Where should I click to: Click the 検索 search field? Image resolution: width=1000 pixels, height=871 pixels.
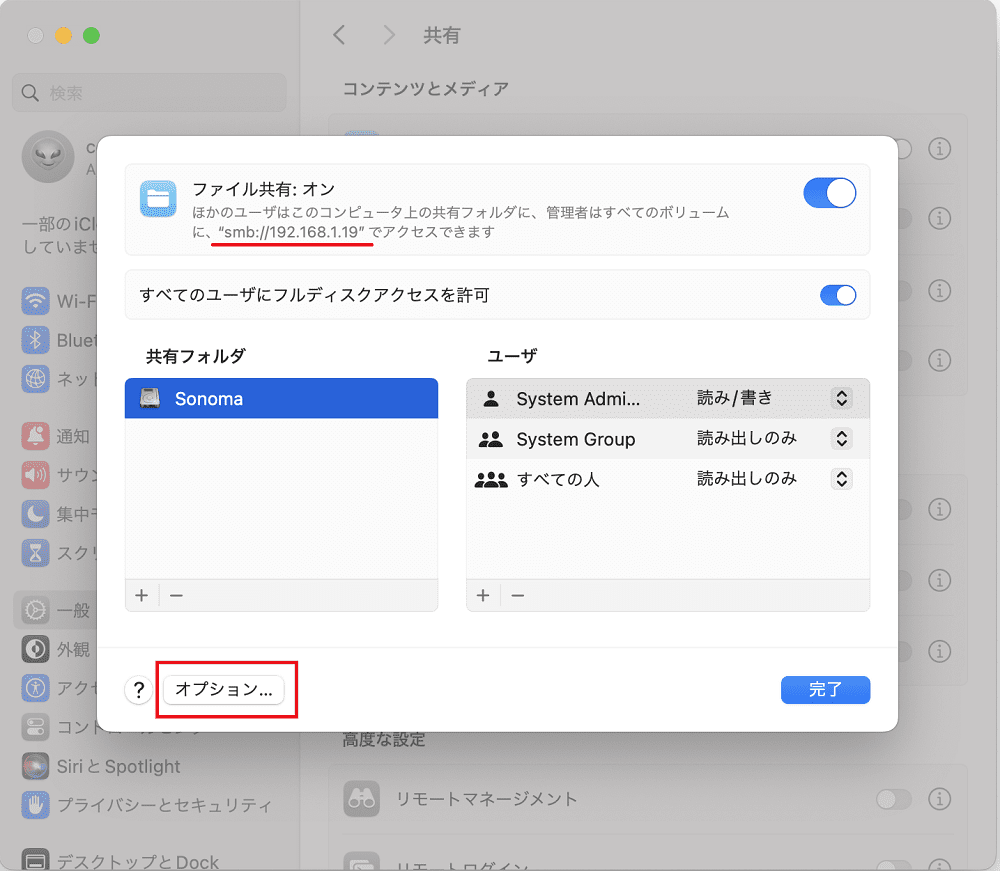tap(149, 92)
